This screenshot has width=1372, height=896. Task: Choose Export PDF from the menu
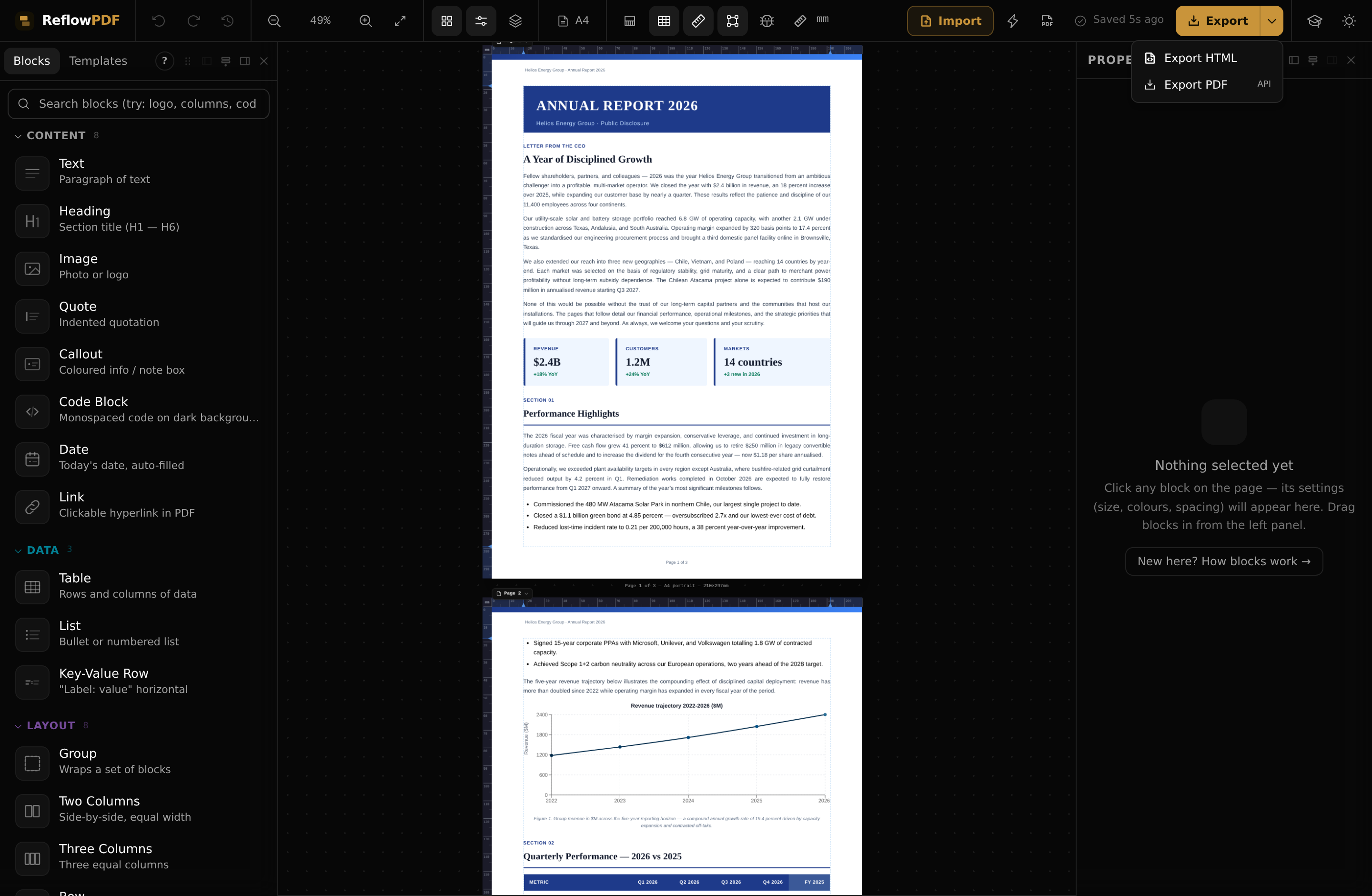(x=1207, y=85)
